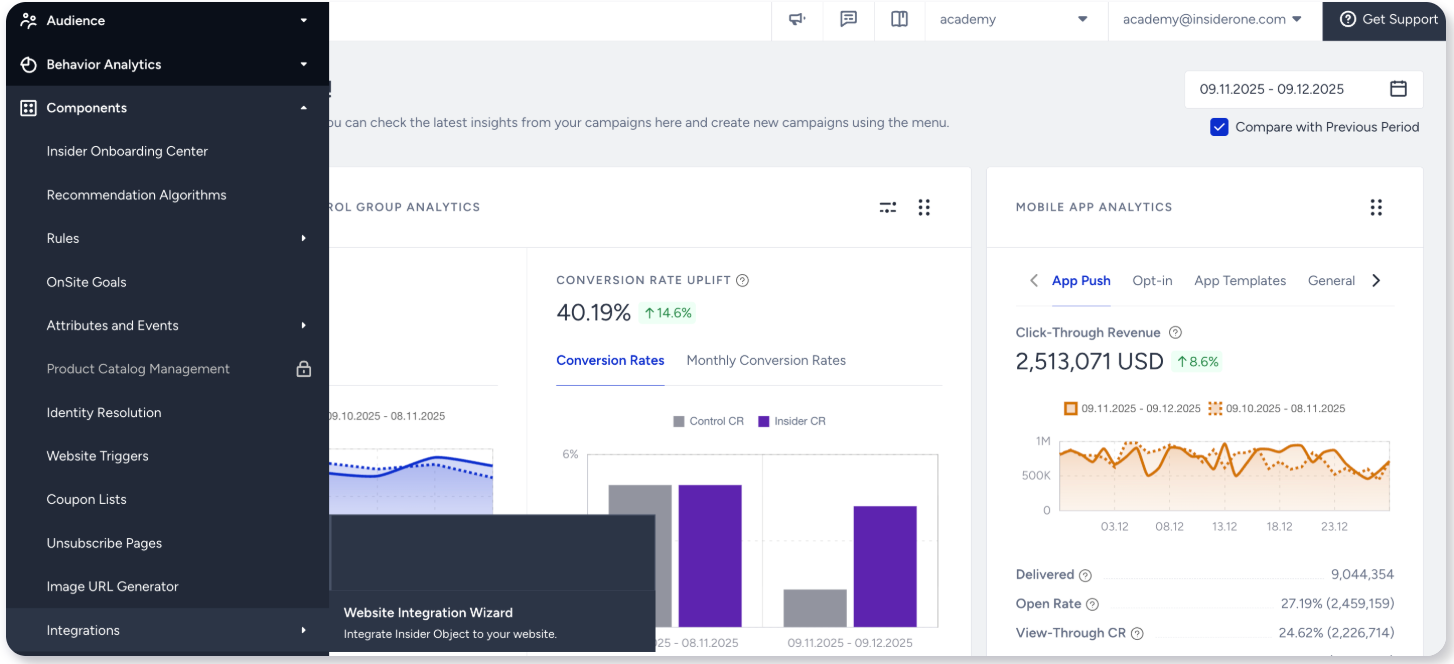Click the date range field 09.11.2025 - 09.12.2025

click(1303, 89)
